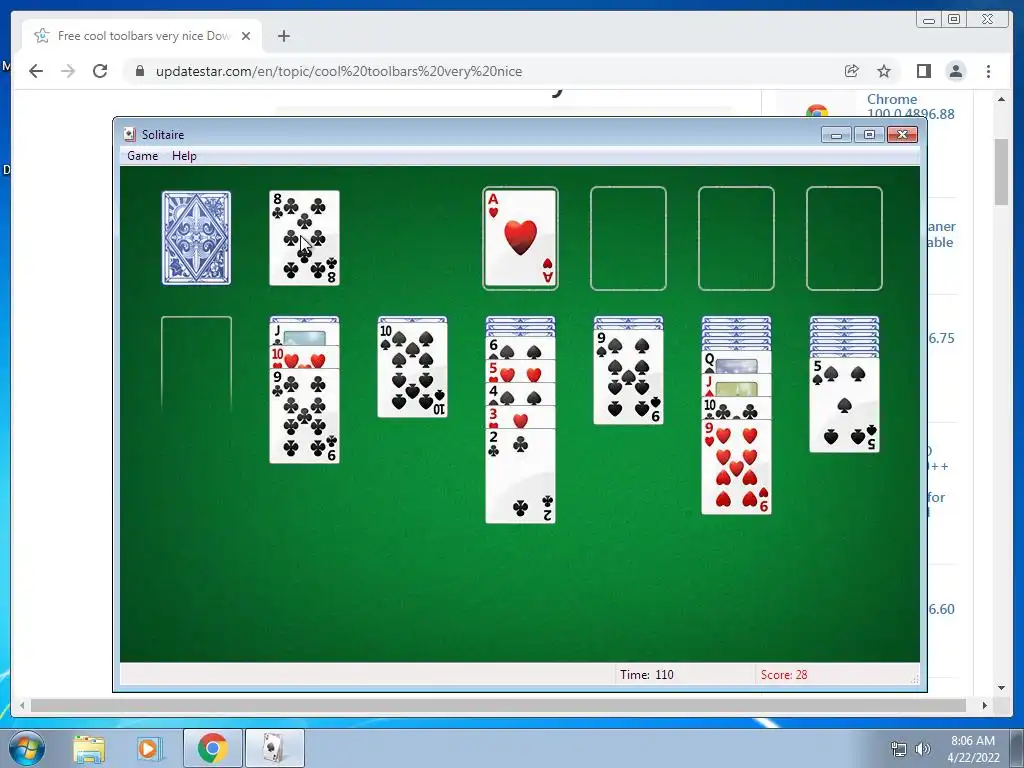Screen dimensions: 1024x768
Task: Click the black Queen in sixth column
Action: tap(736, 362)
